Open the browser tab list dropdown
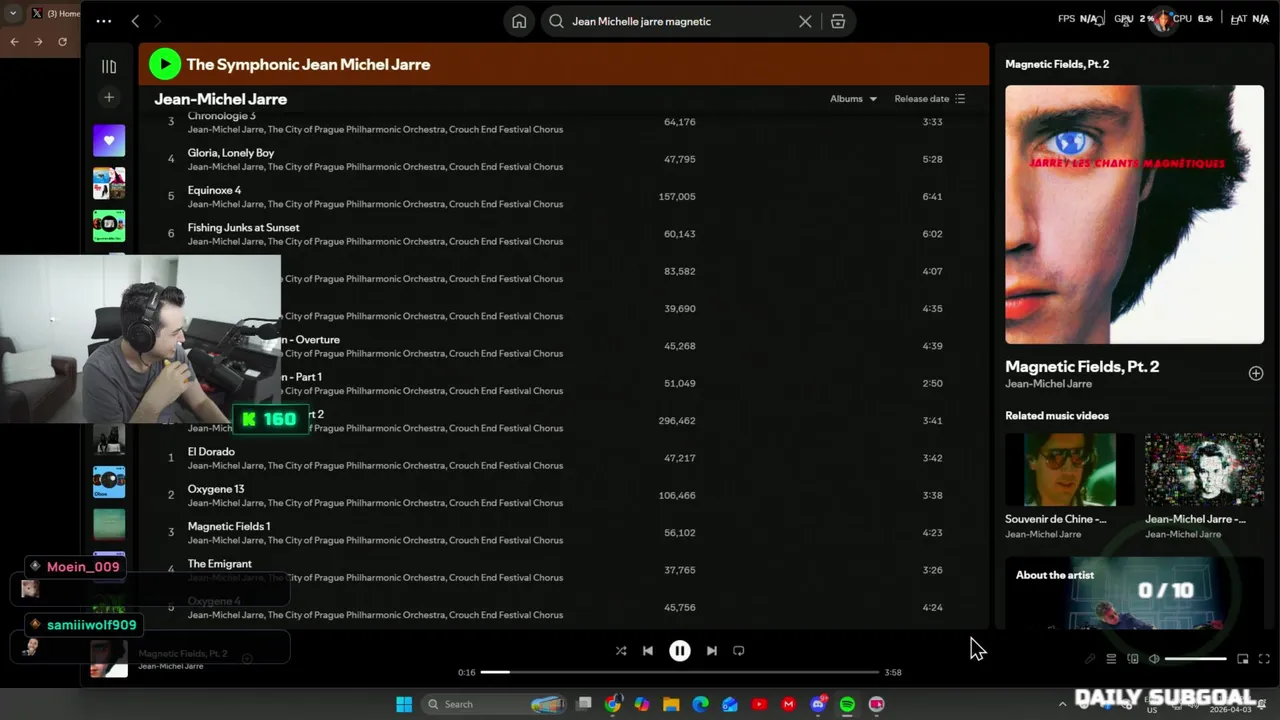 point(13,13)
